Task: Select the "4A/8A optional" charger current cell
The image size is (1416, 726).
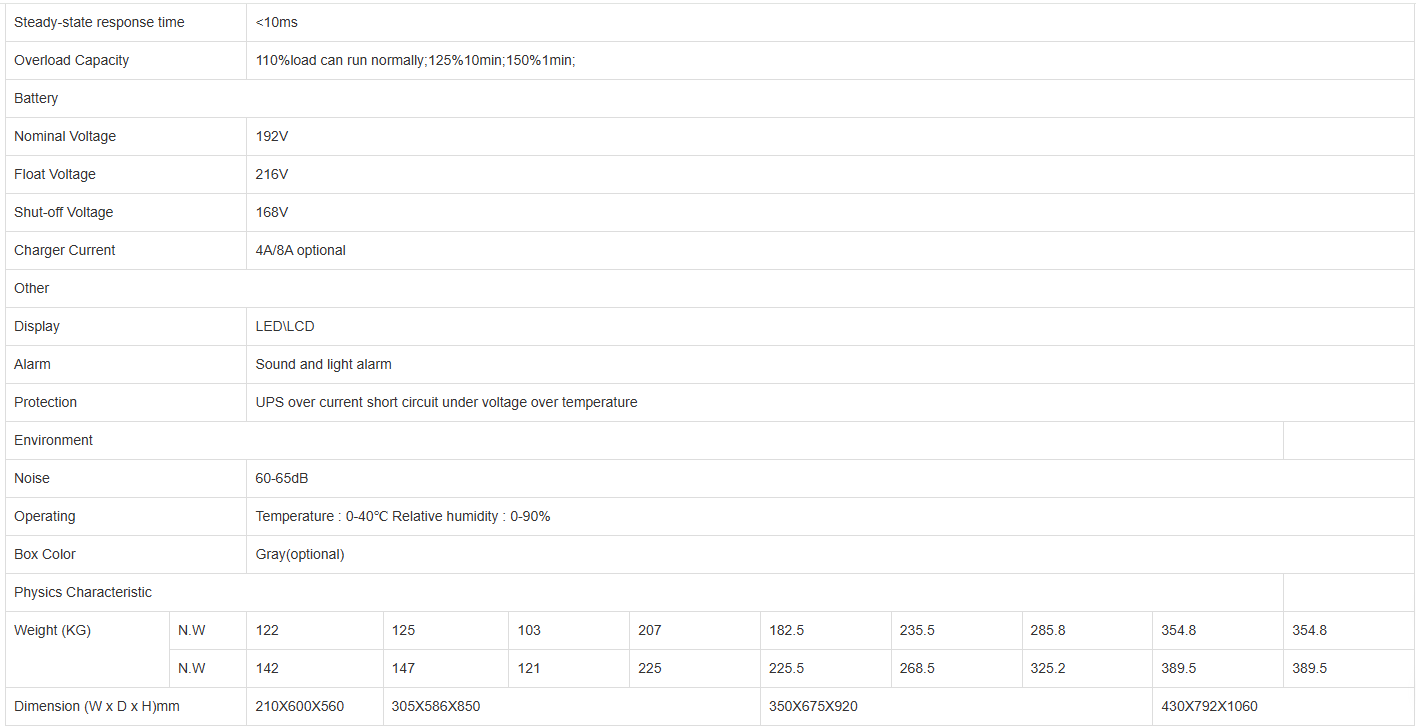Action: click(300, 250)
